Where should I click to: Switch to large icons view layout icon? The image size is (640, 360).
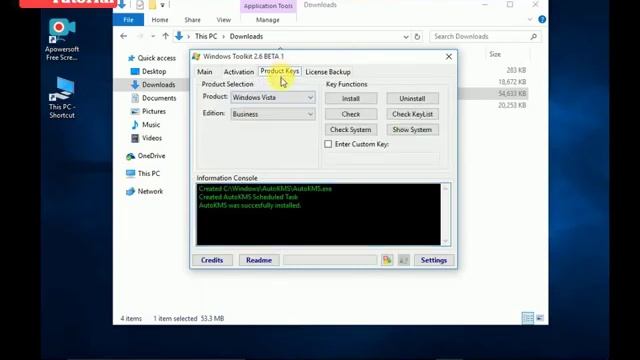click(540, 318)
